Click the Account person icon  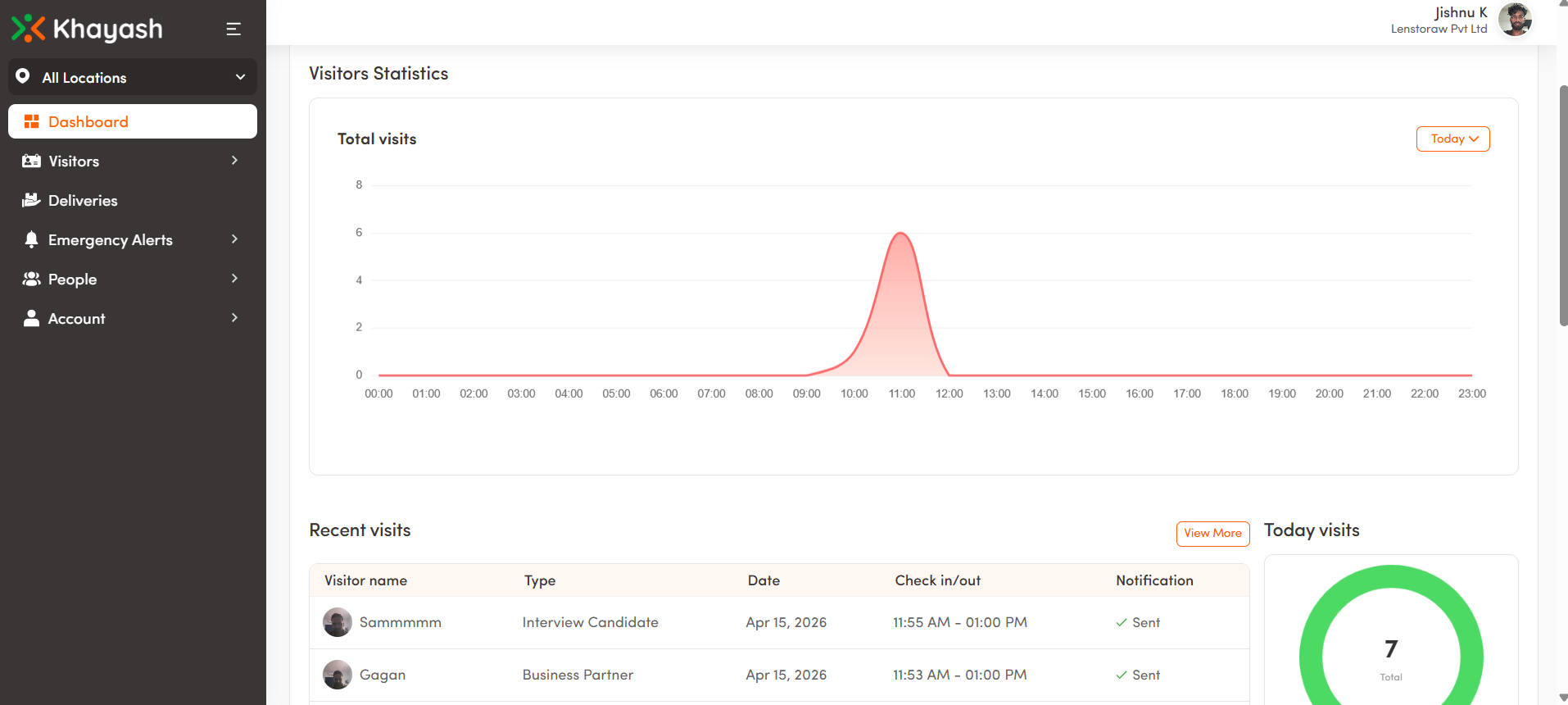31,318
